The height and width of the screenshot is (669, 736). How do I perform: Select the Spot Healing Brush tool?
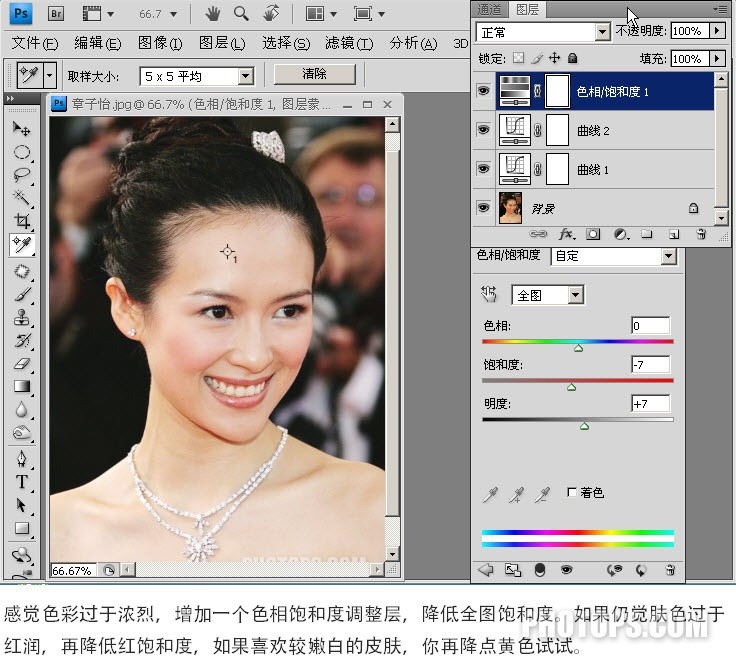tap(21, 271)
